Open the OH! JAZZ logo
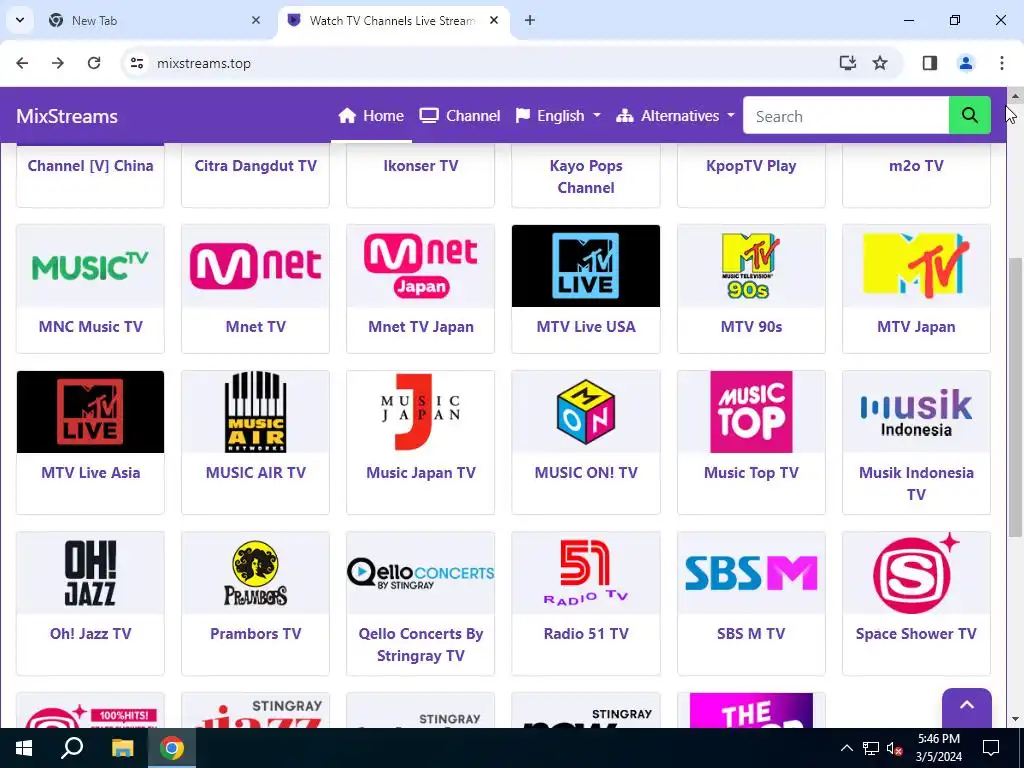This screenshot has width=1024, height=768. [90, 573]
